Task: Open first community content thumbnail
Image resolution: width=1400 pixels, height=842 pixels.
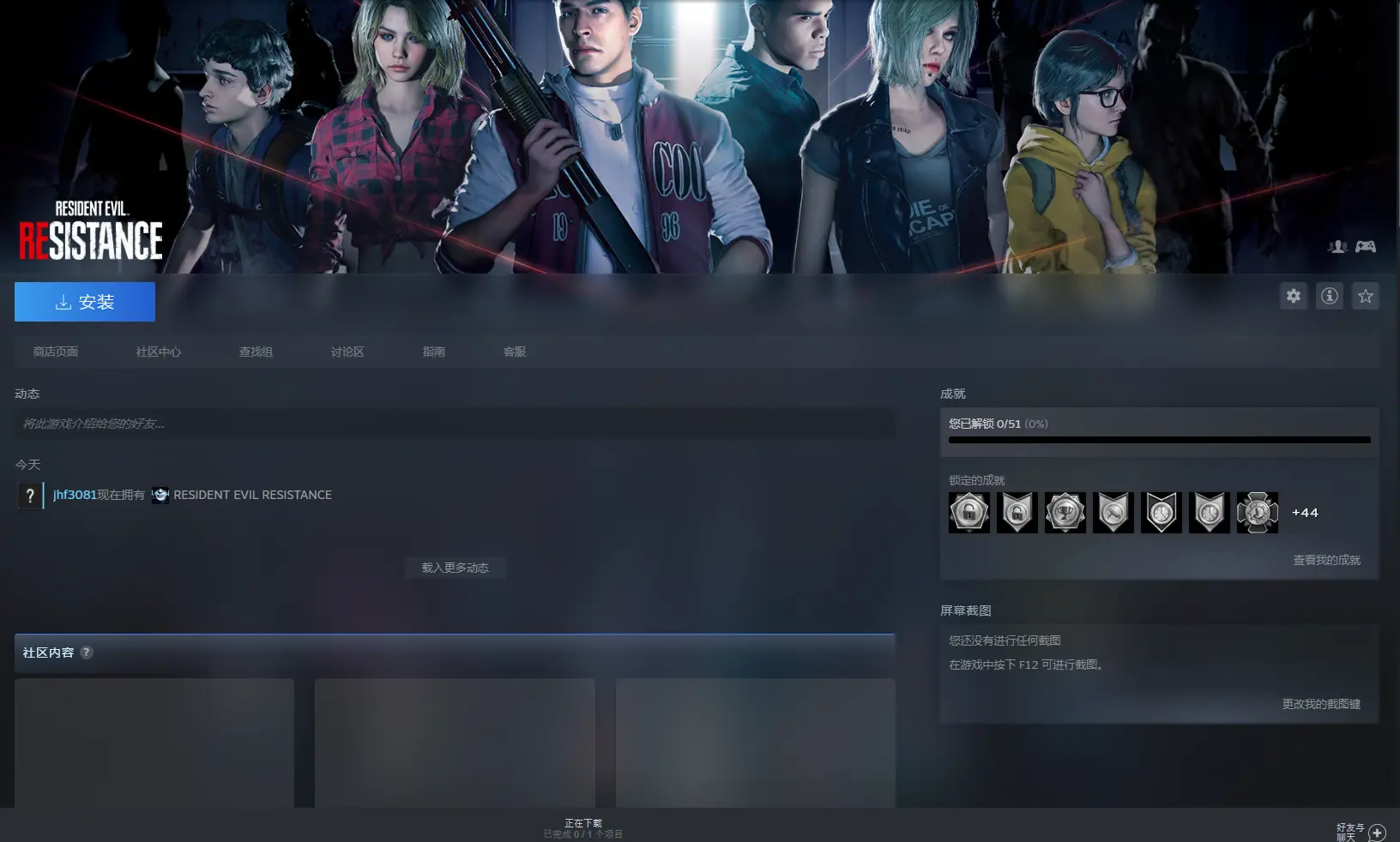Action: (x=154, y=743)
